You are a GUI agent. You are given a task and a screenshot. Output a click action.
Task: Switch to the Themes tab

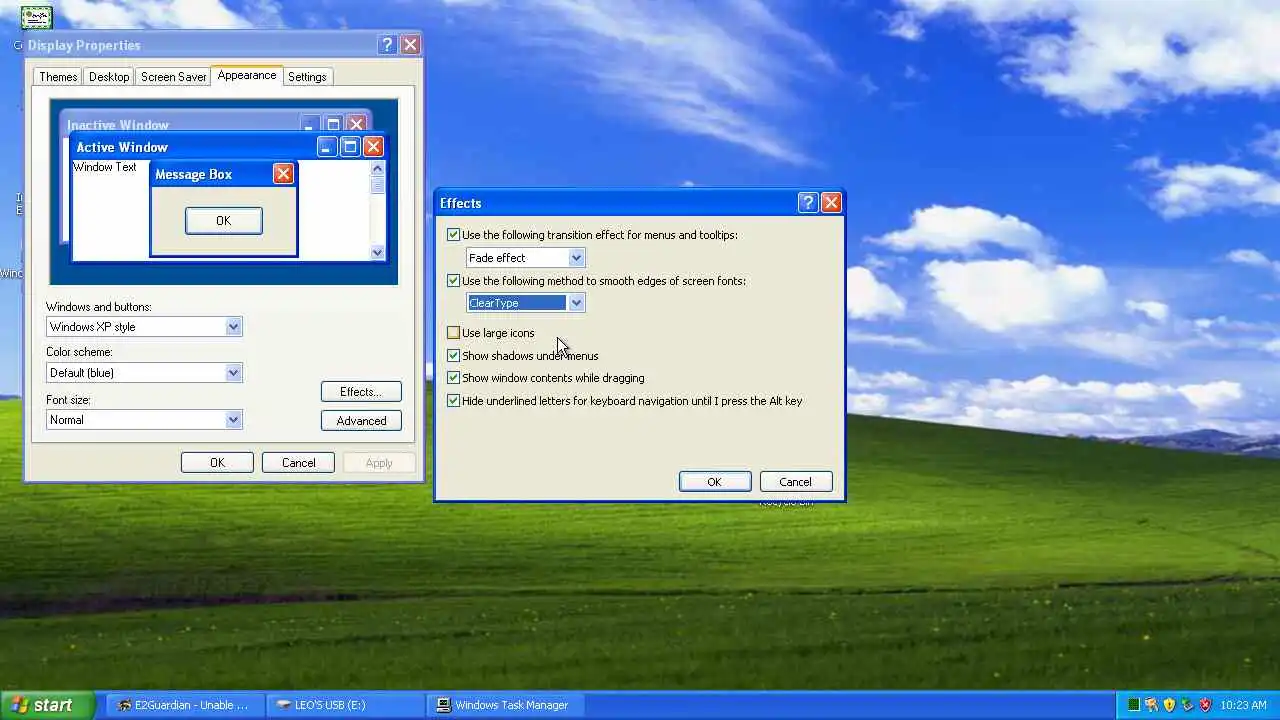tap(58, 77)
